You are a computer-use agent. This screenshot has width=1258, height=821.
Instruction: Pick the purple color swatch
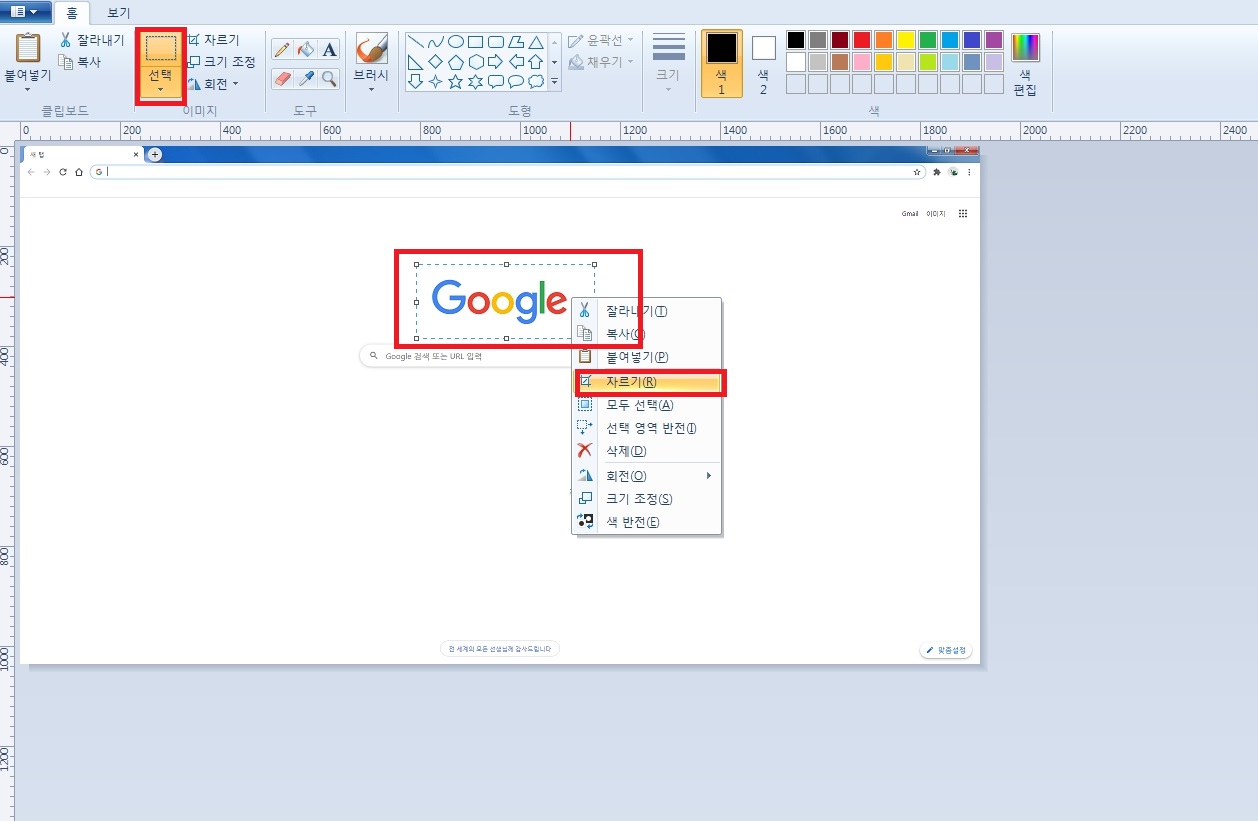[994, 40]
